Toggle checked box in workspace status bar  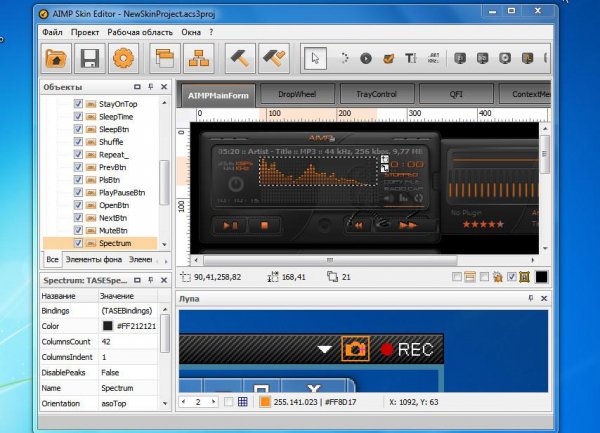(511, 277)
